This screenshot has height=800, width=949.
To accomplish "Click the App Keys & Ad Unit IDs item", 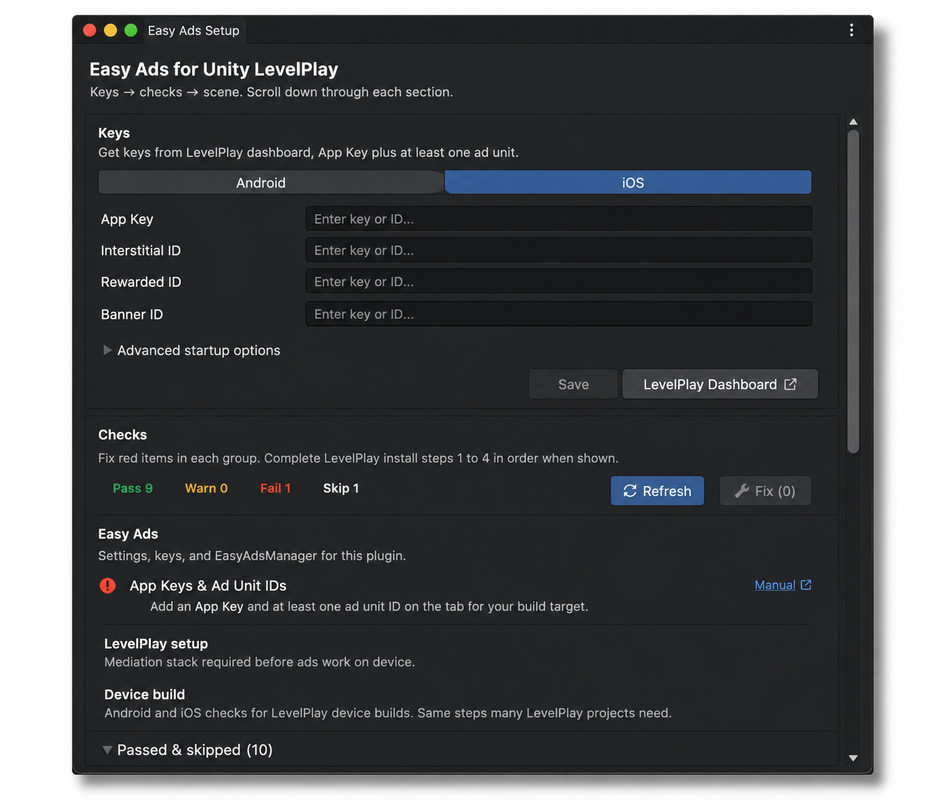I will pyautogui.click(x=208, y=586).
